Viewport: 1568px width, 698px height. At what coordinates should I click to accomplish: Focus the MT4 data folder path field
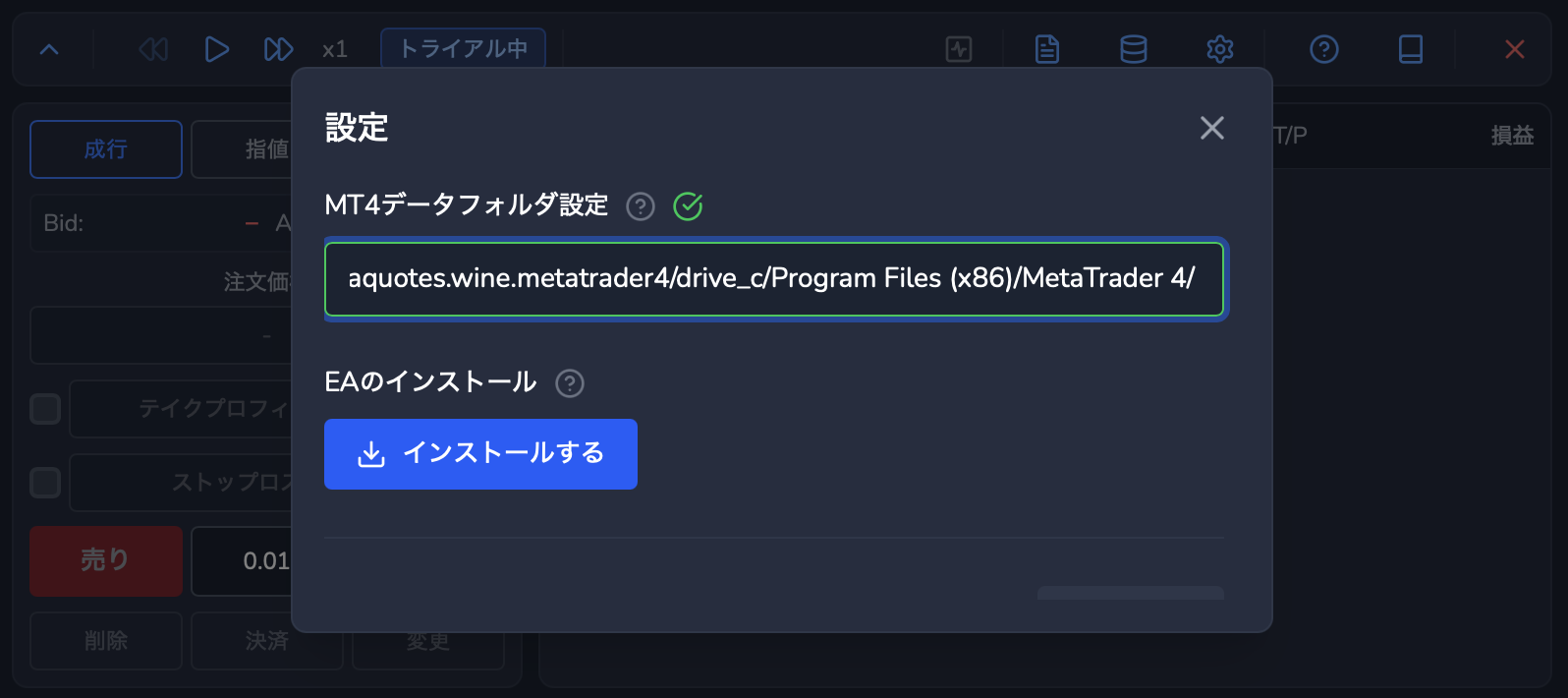[774, 279]
